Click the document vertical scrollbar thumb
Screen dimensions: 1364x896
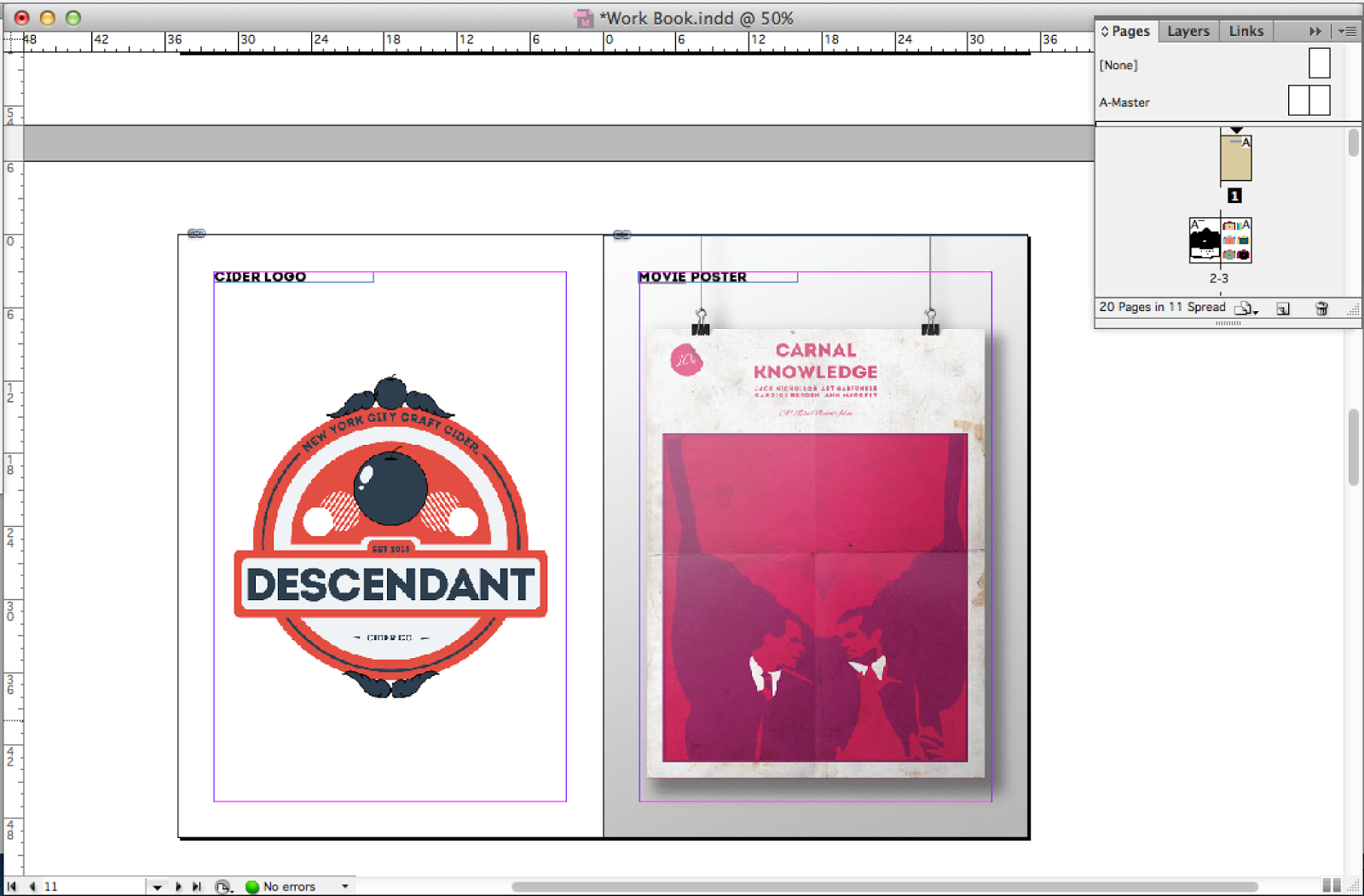[1354, 448]
